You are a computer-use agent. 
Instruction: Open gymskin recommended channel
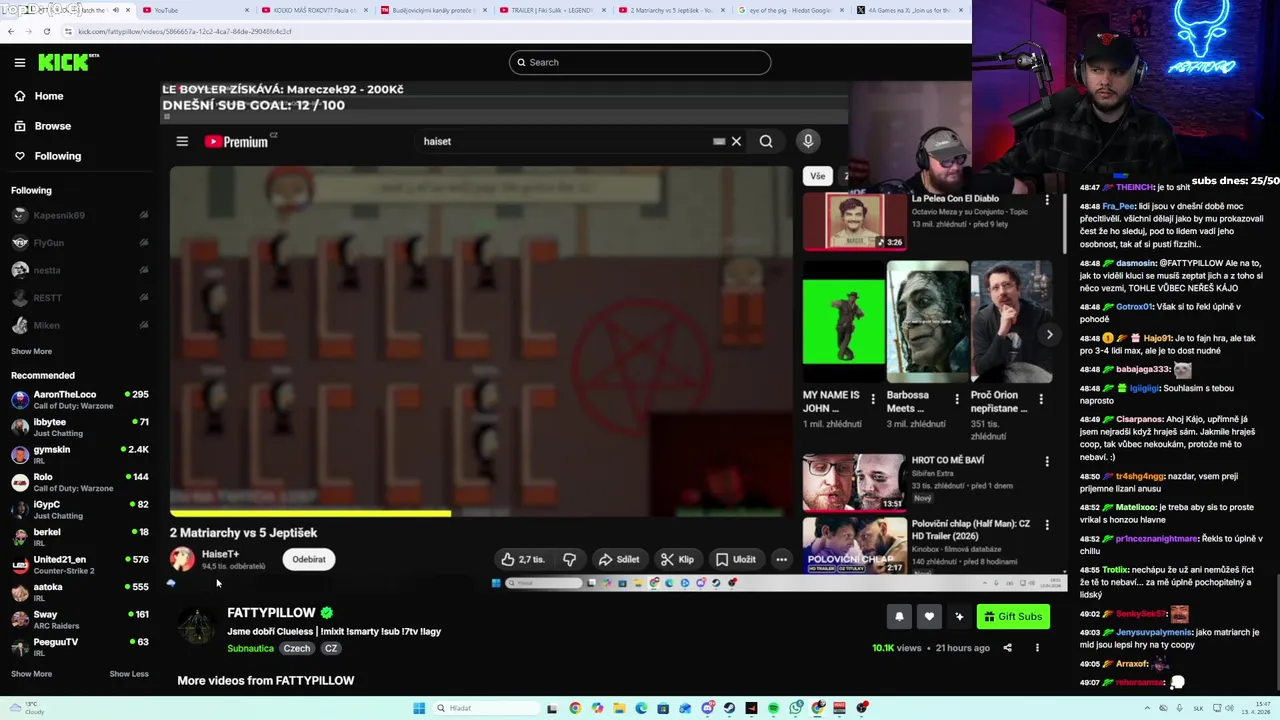[x=79, y=455]
